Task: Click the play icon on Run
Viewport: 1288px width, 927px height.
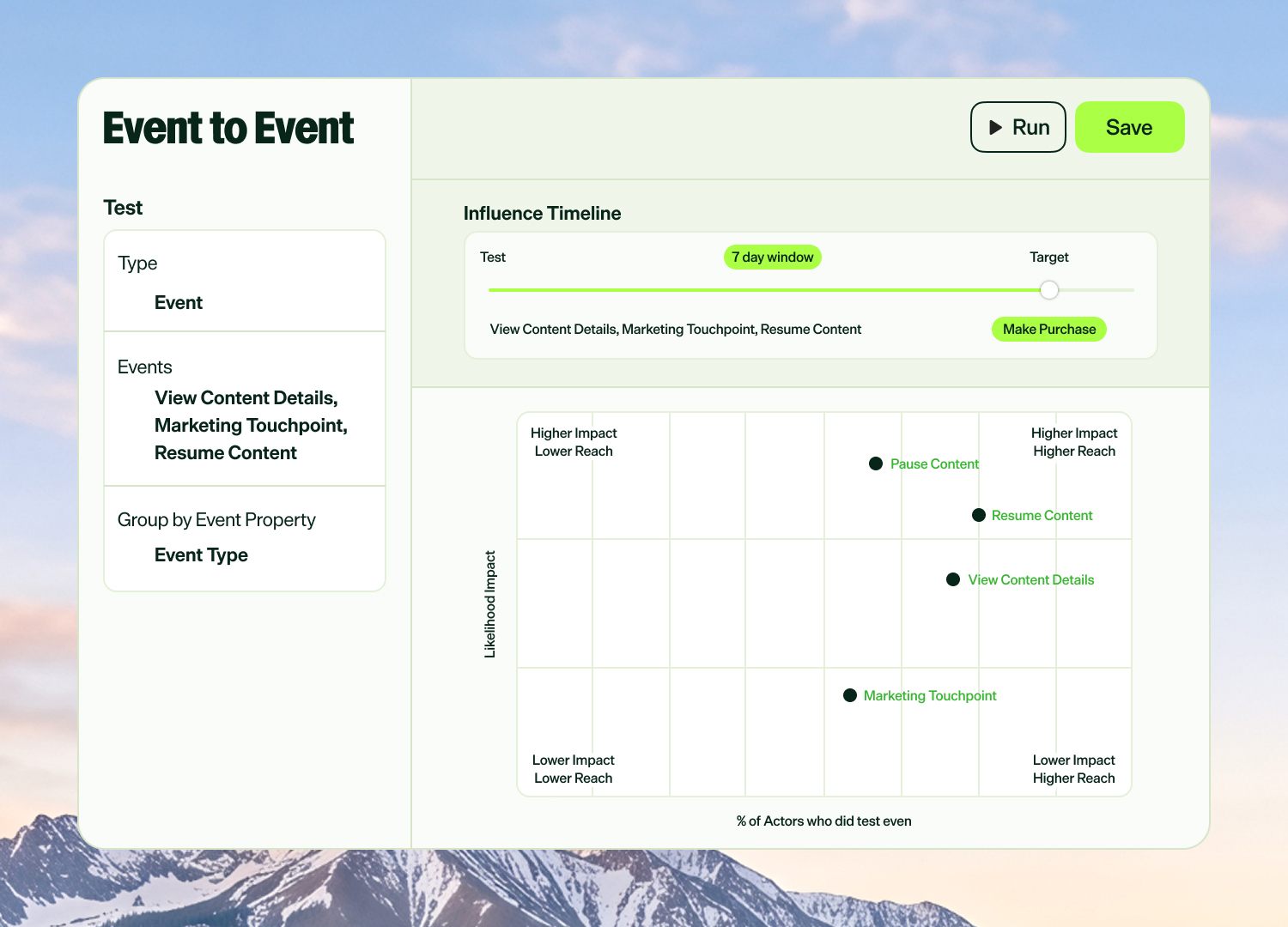Action: [995, 127]
